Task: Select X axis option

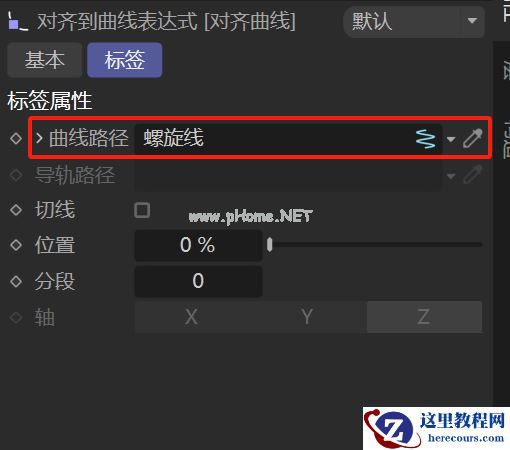Action: 192,317
